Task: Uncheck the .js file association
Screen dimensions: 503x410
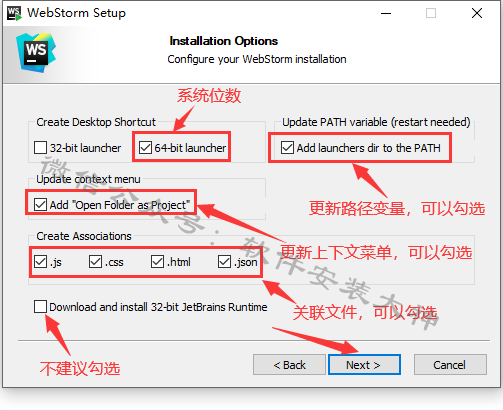Action: coord(40,262)
